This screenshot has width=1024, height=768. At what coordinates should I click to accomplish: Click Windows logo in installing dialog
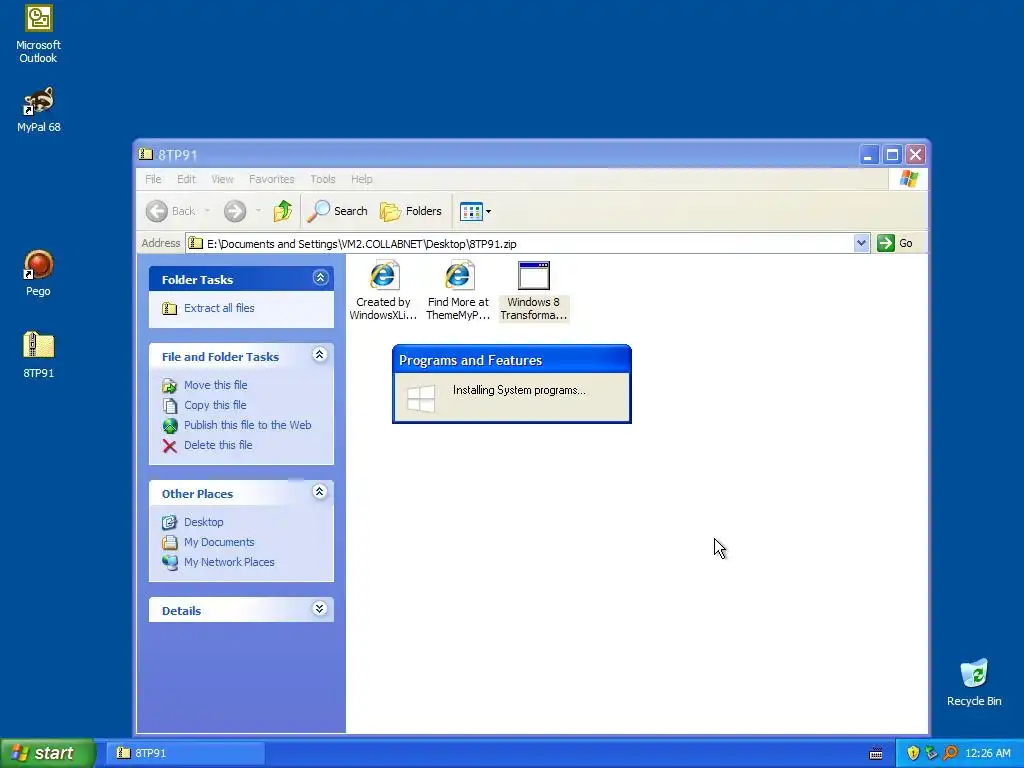pos(421,398)
